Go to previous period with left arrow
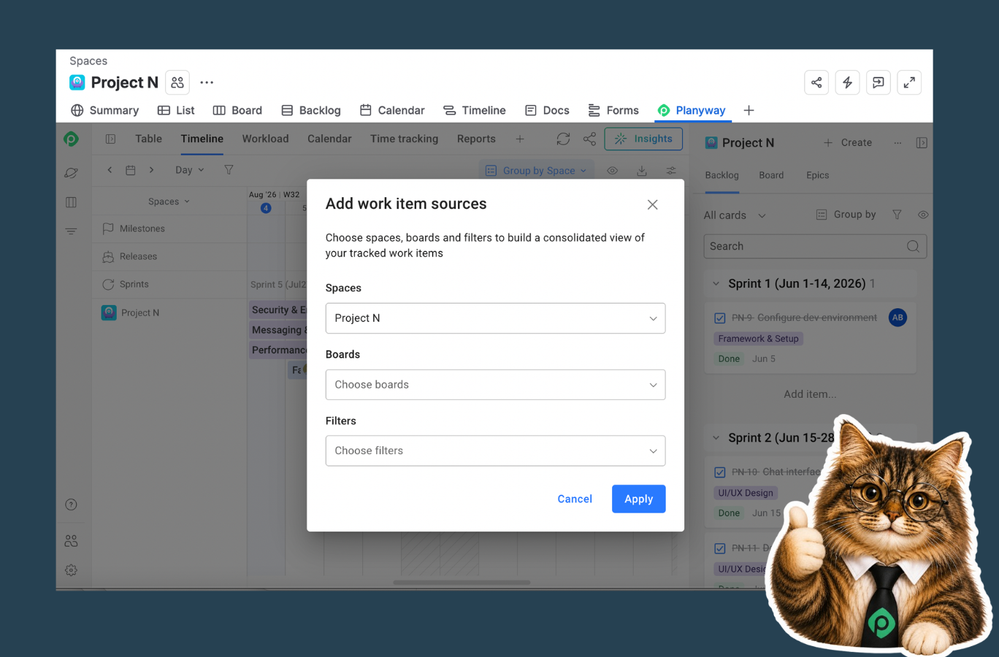 [x=110, y=170]
